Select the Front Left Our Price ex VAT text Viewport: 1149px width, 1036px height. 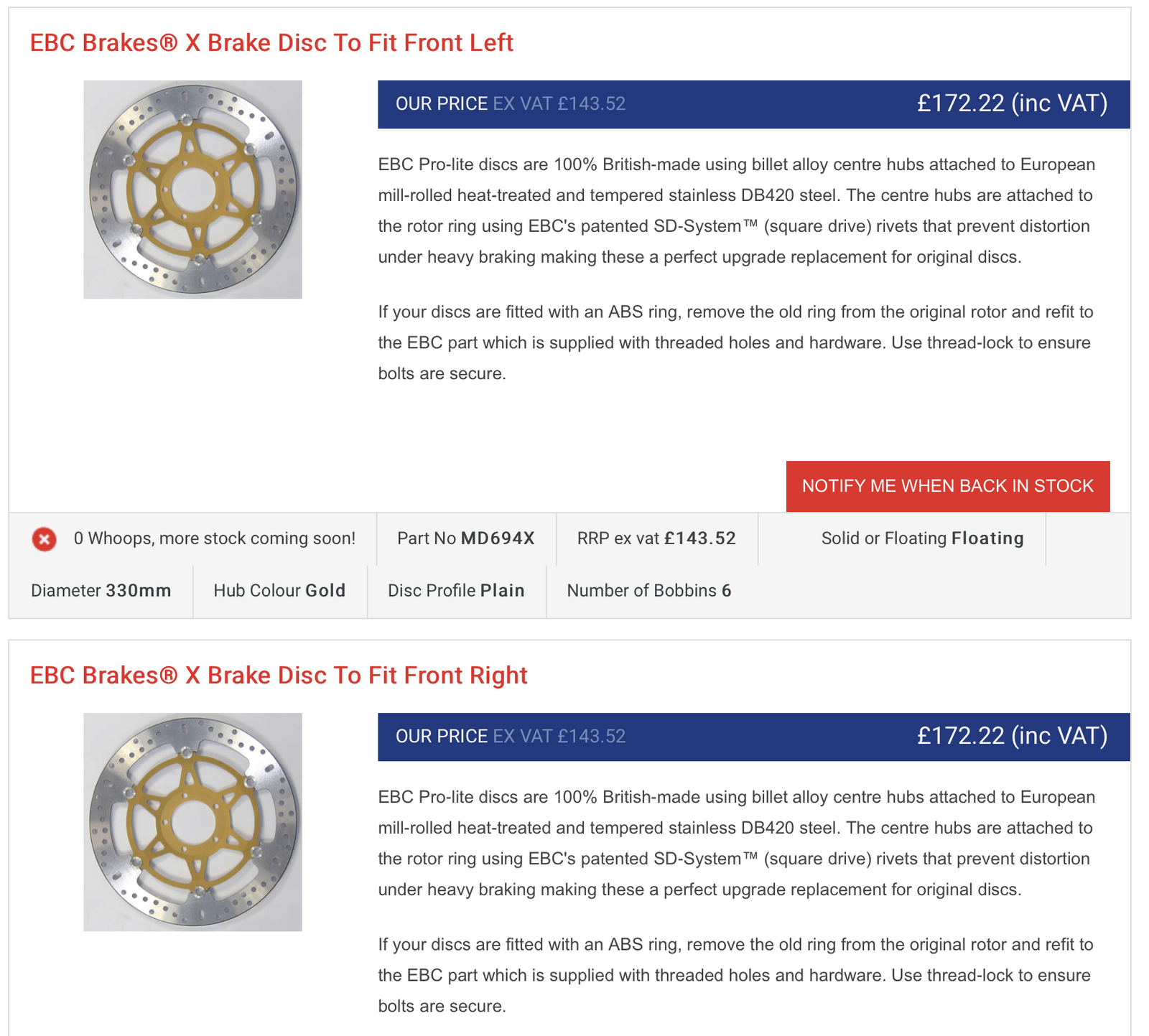[510, 104]
